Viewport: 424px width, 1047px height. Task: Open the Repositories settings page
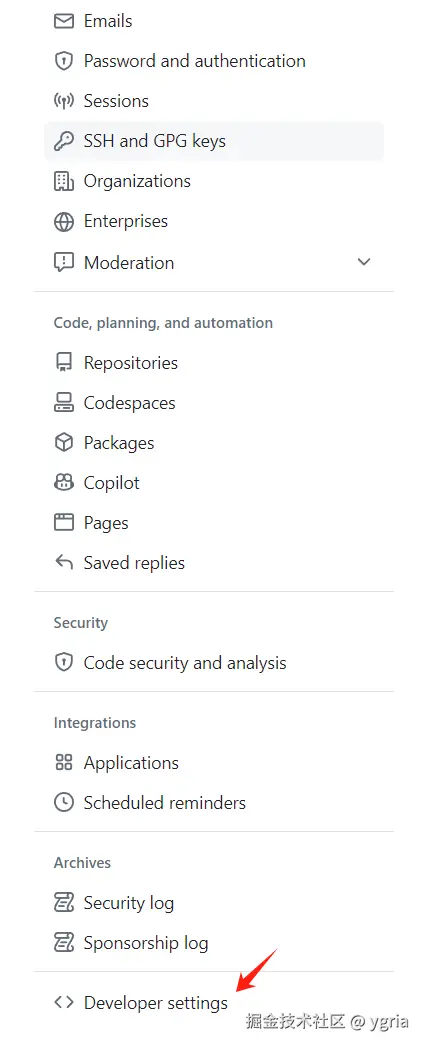pos(214,363)
